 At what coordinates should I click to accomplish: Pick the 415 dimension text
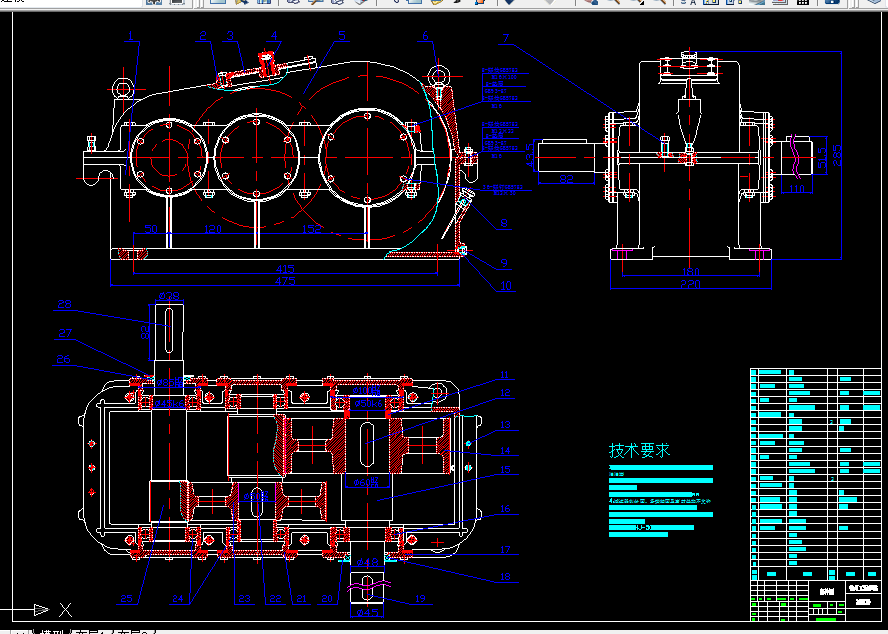click(x=285, y=269)
